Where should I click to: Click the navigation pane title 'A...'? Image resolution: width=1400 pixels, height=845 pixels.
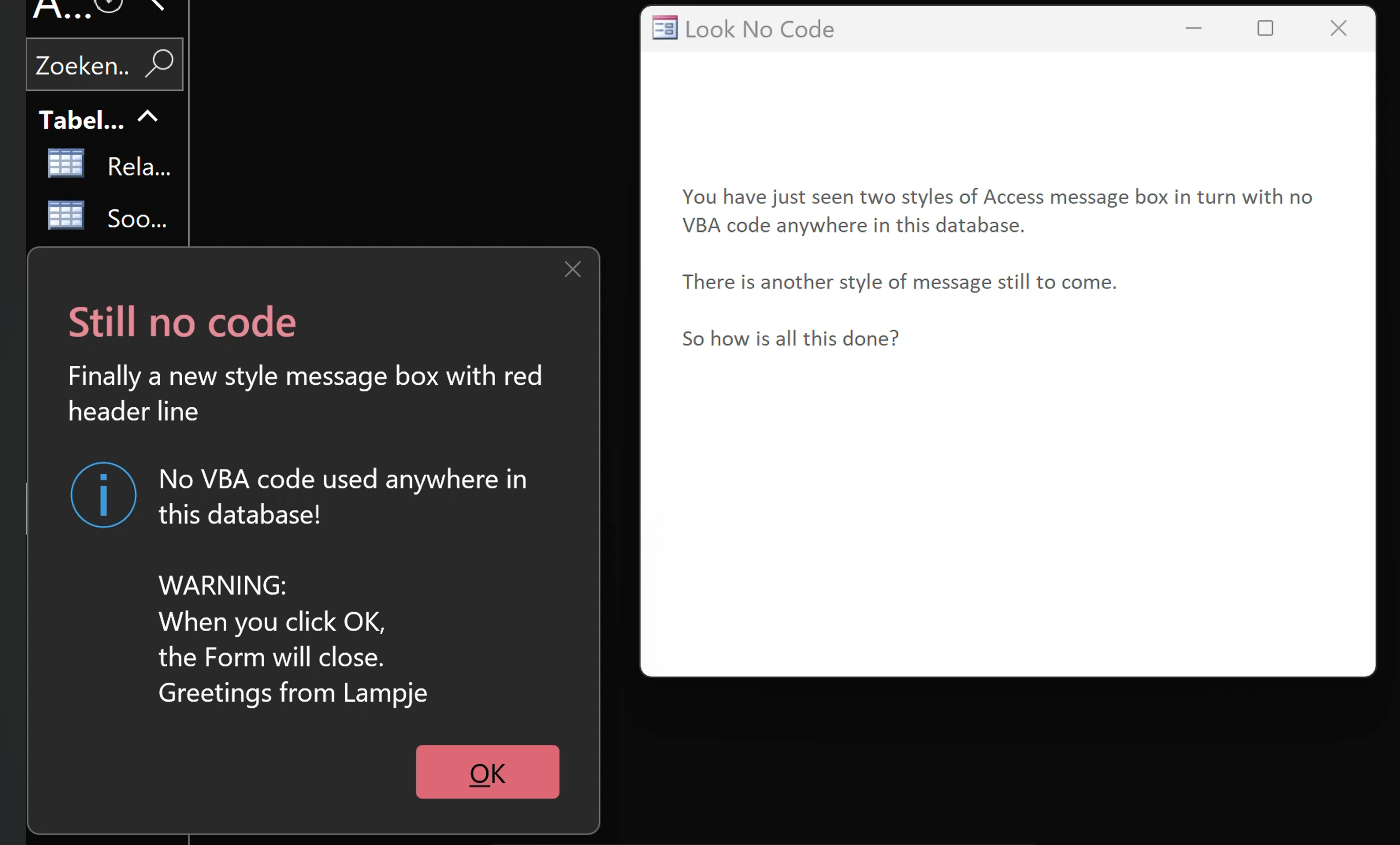point(61,9)
